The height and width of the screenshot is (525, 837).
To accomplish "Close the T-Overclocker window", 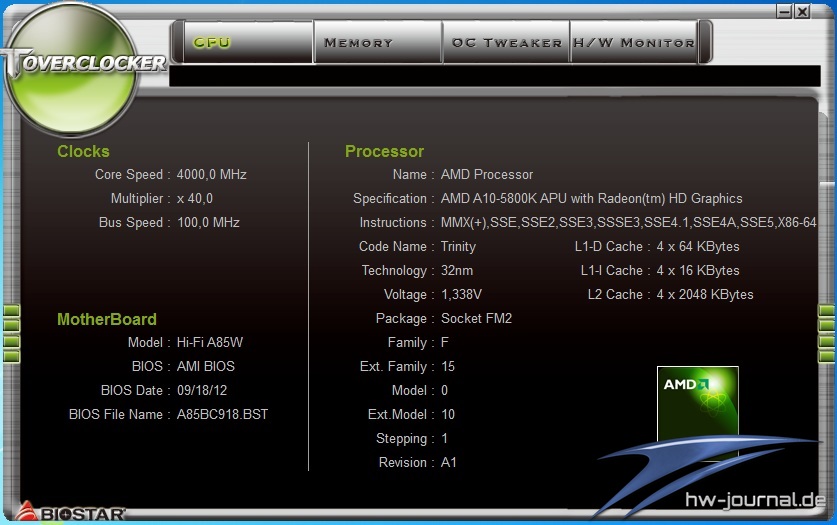I will [802, 11].
